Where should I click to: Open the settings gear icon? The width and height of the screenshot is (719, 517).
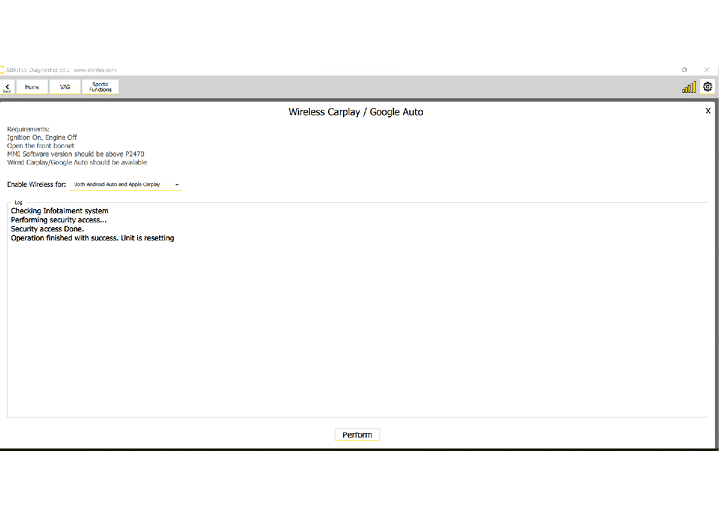[x=707, y=87]
